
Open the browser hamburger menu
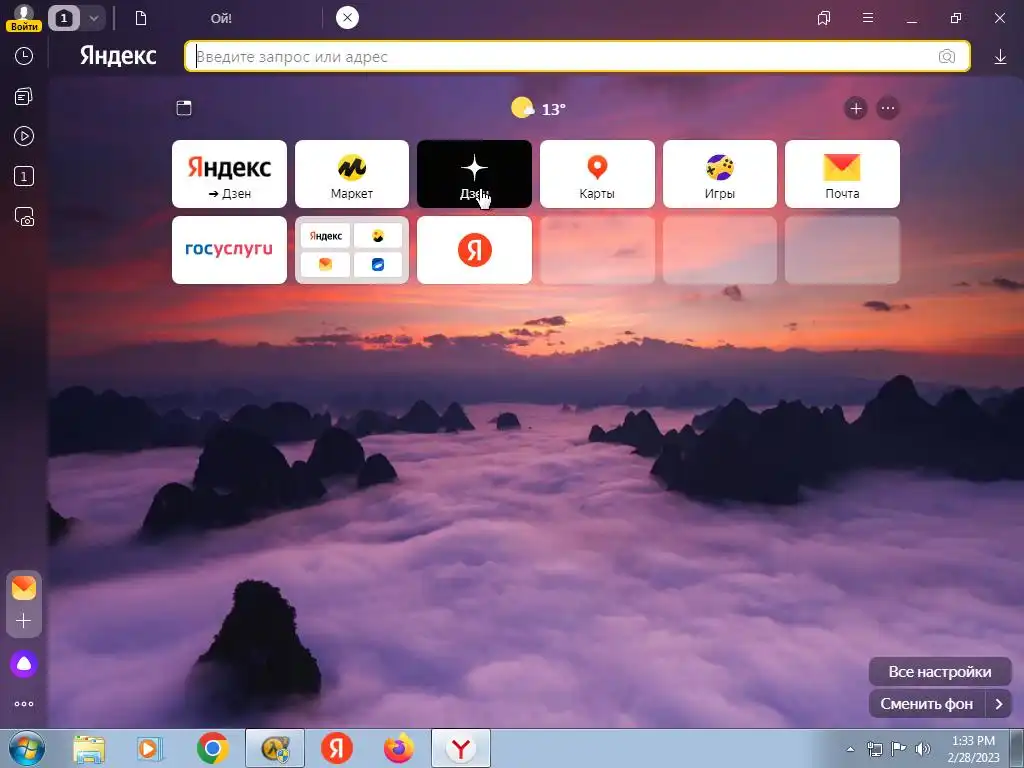click(868, 18)
